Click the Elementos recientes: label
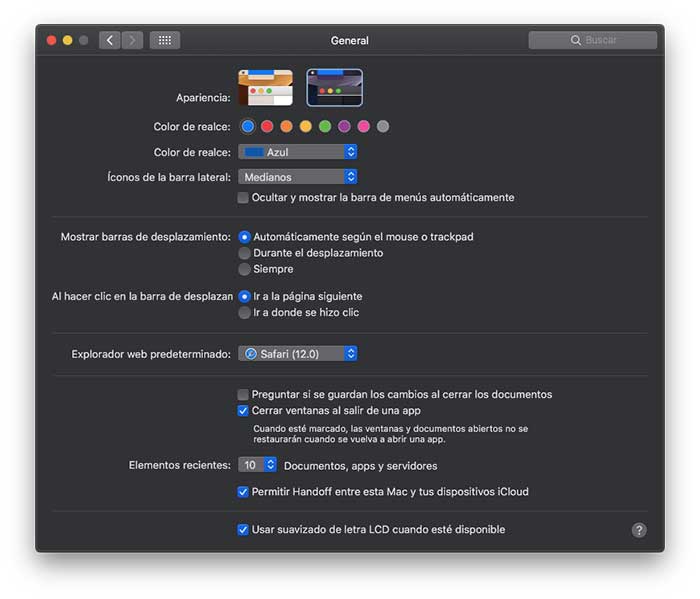Image resolution: width=700 pixels, height=599 pixels. click(x=180, y=465)
